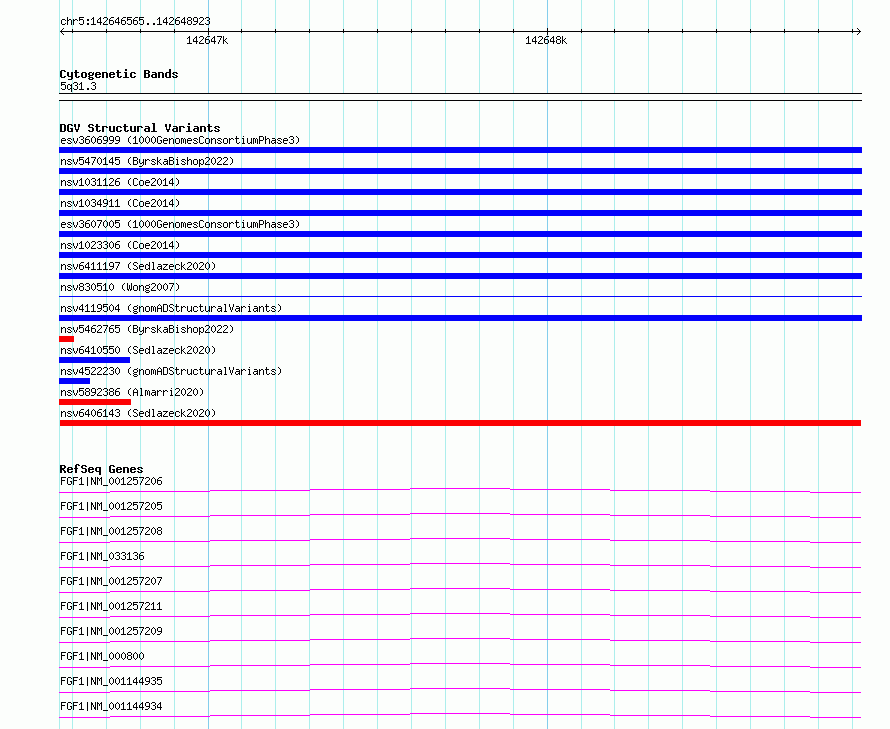Click the blue bar under esv3606999
This screenshot has width=890, height=729.
[460, 150]
